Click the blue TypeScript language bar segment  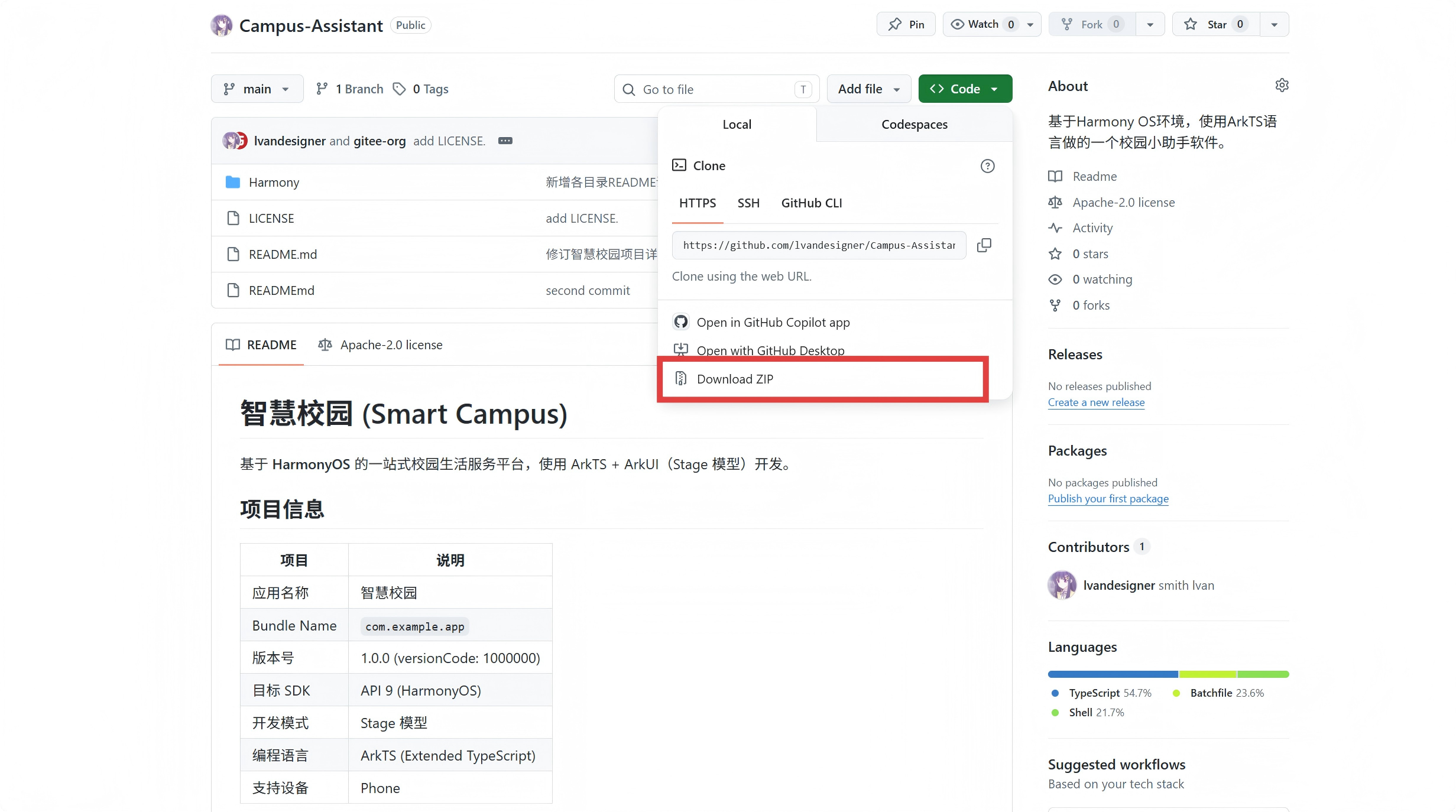tap(1113, 674)
